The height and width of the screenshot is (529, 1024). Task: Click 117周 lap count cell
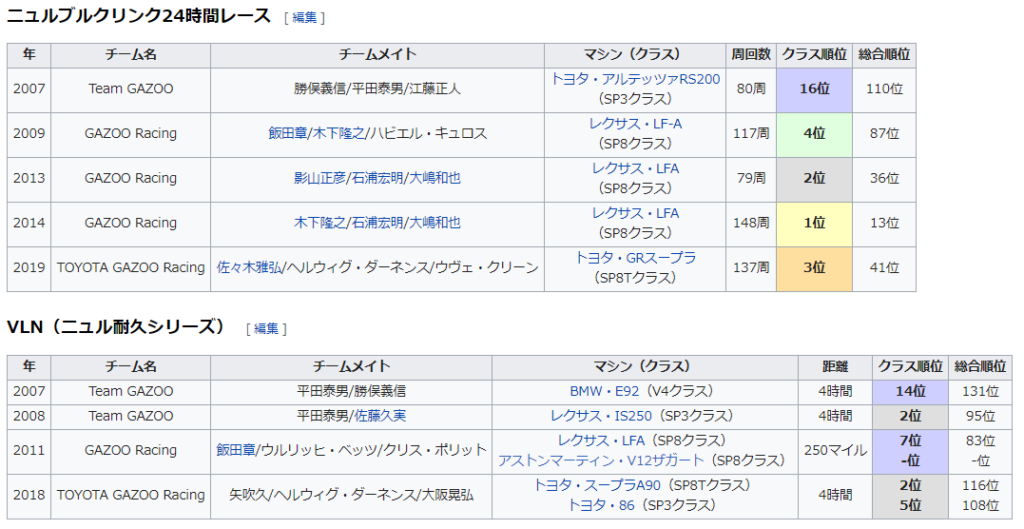coord(751,135)
